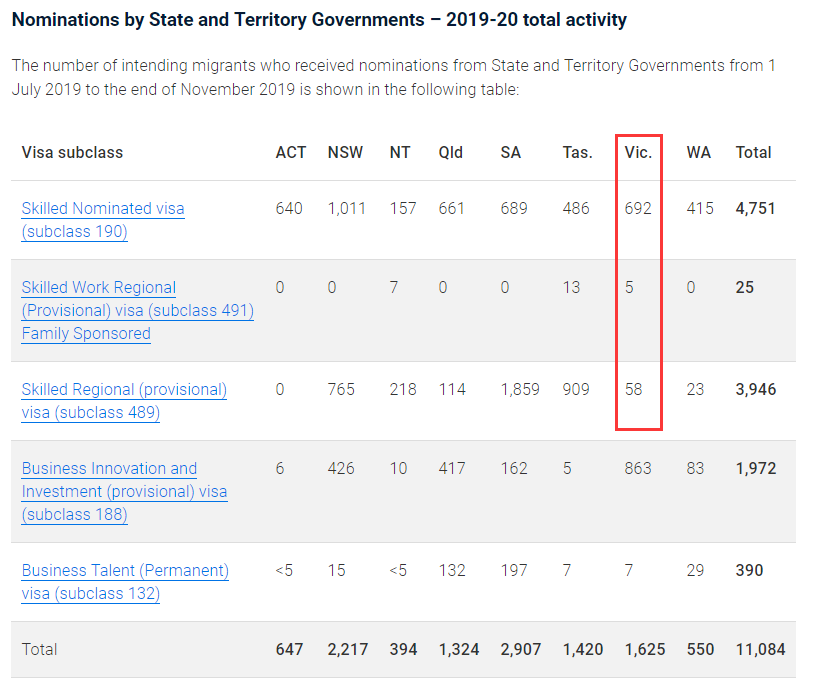This screenshot has width=820, height=686.
Task: Select the 1,625 Victoria total cell
Action: coord(644,650)
